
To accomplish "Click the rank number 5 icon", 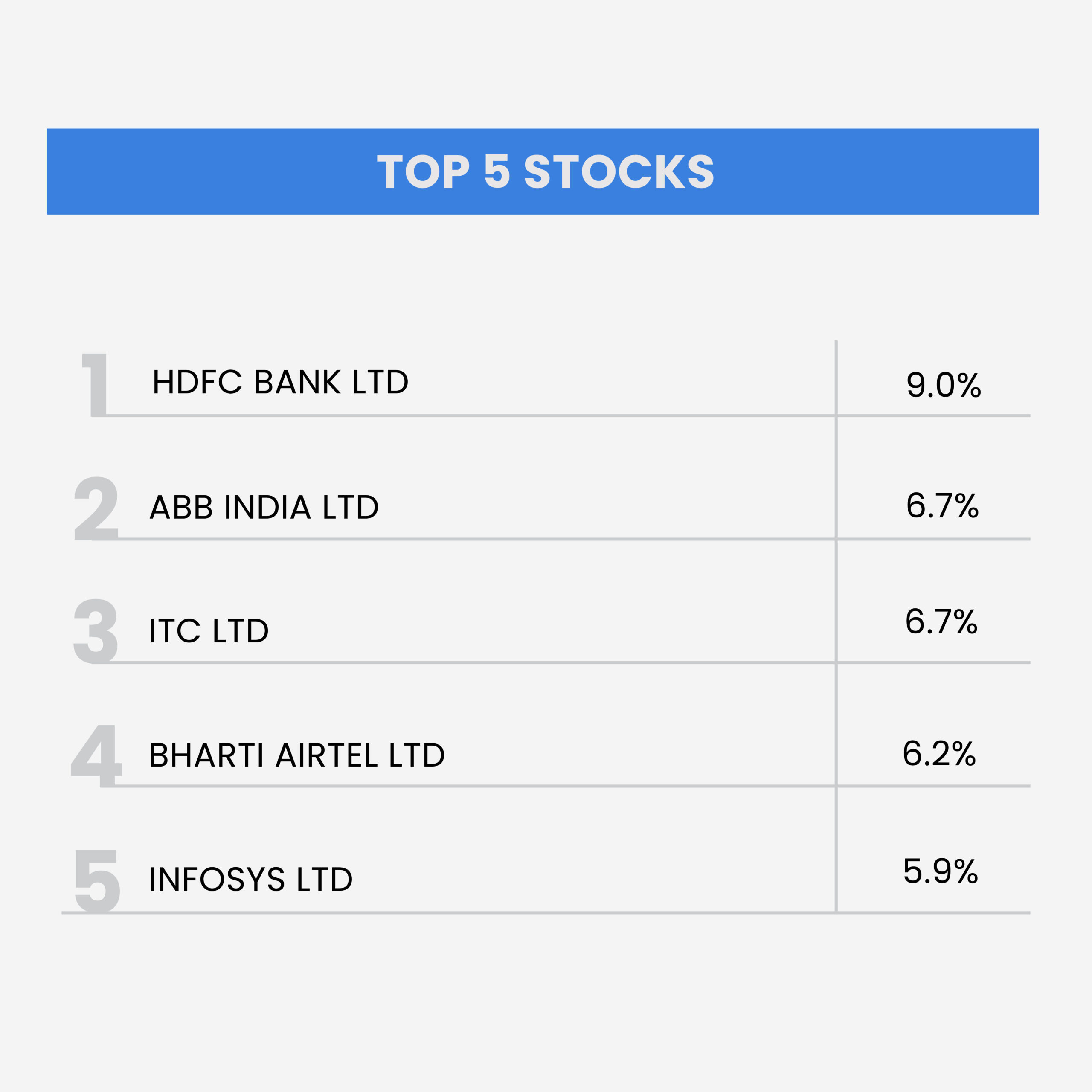I will click(97, 880).
